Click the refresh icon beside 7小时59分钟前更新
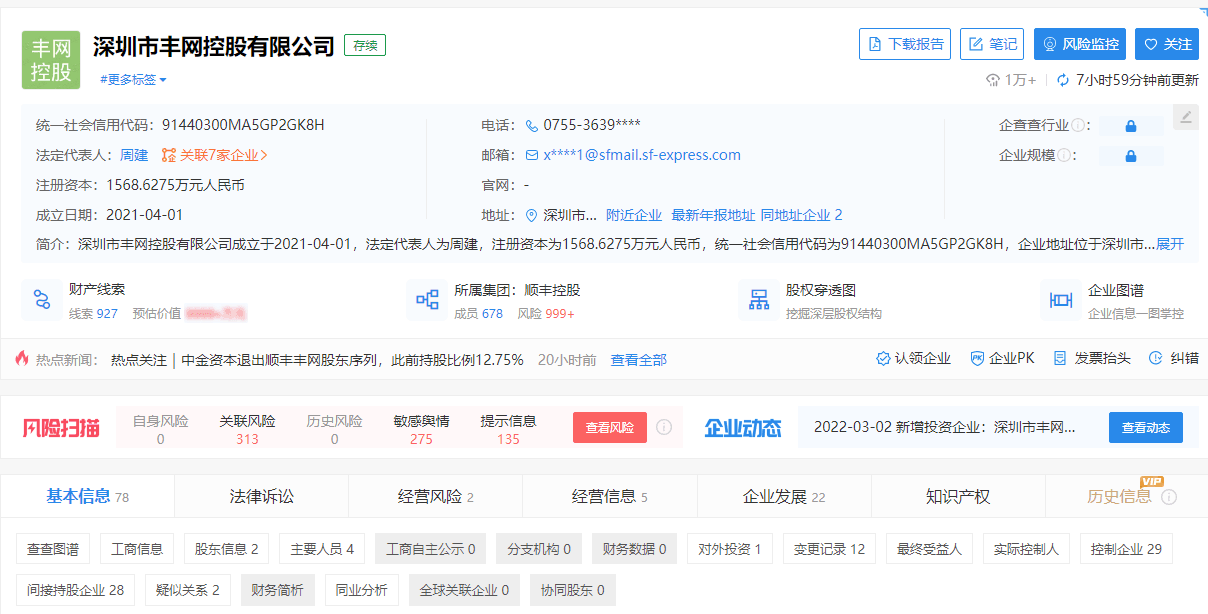The width and height of the screenshot is (1208, 614). (x=1063, y=80)
